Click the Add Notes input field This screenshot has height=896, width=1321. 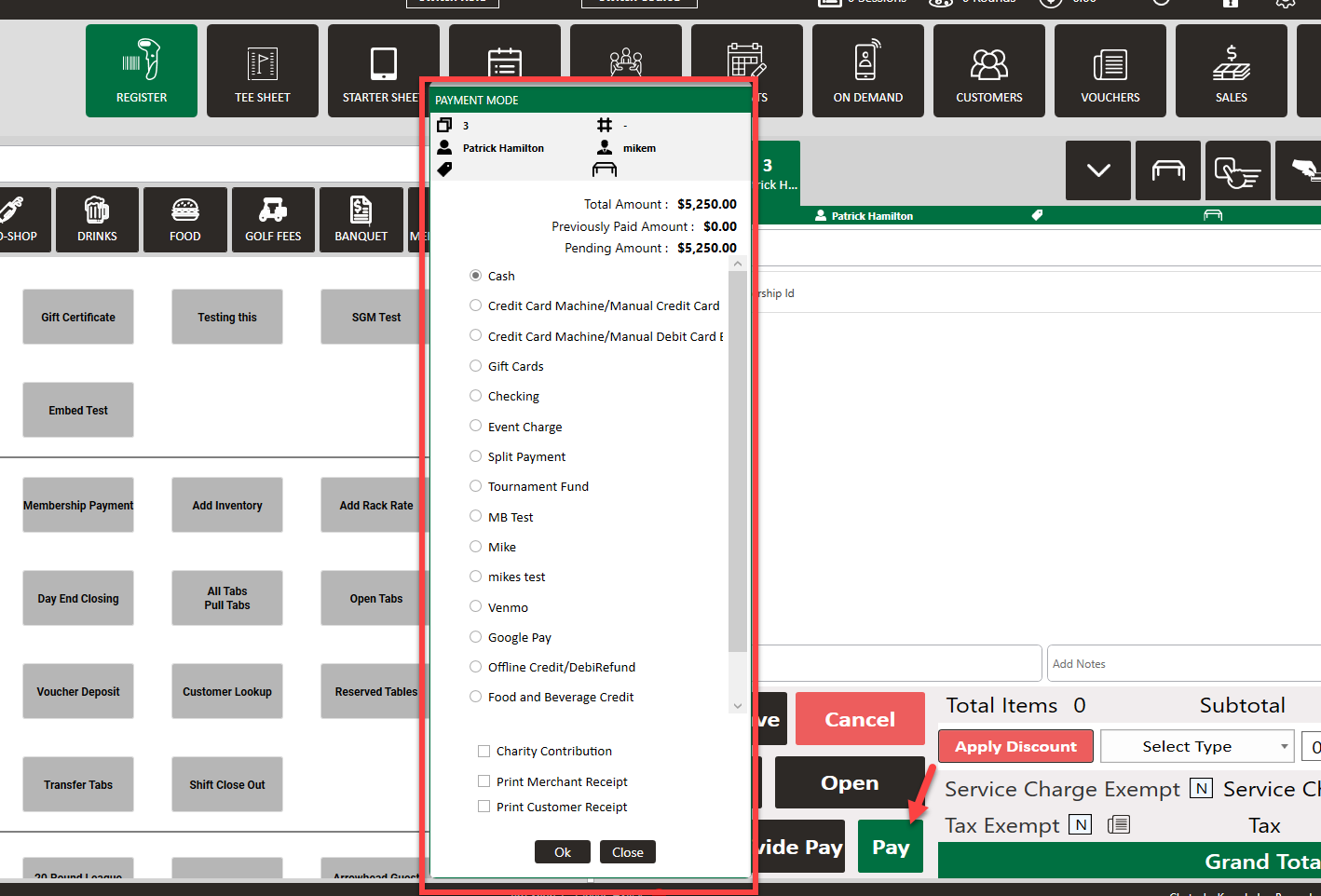[1183, 664]
